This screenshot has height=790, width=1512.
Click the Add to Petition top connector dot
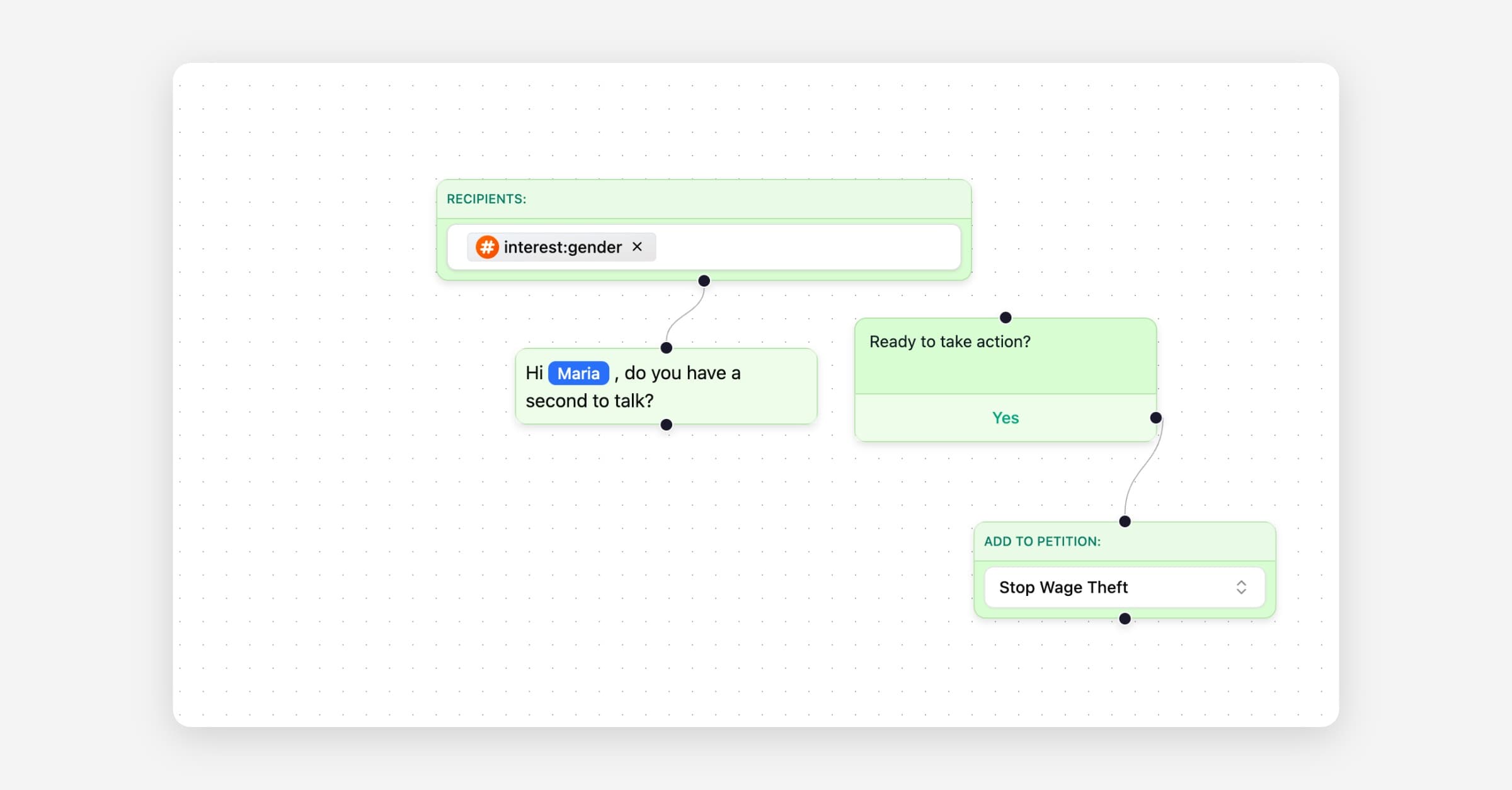tap(1125, 521)
